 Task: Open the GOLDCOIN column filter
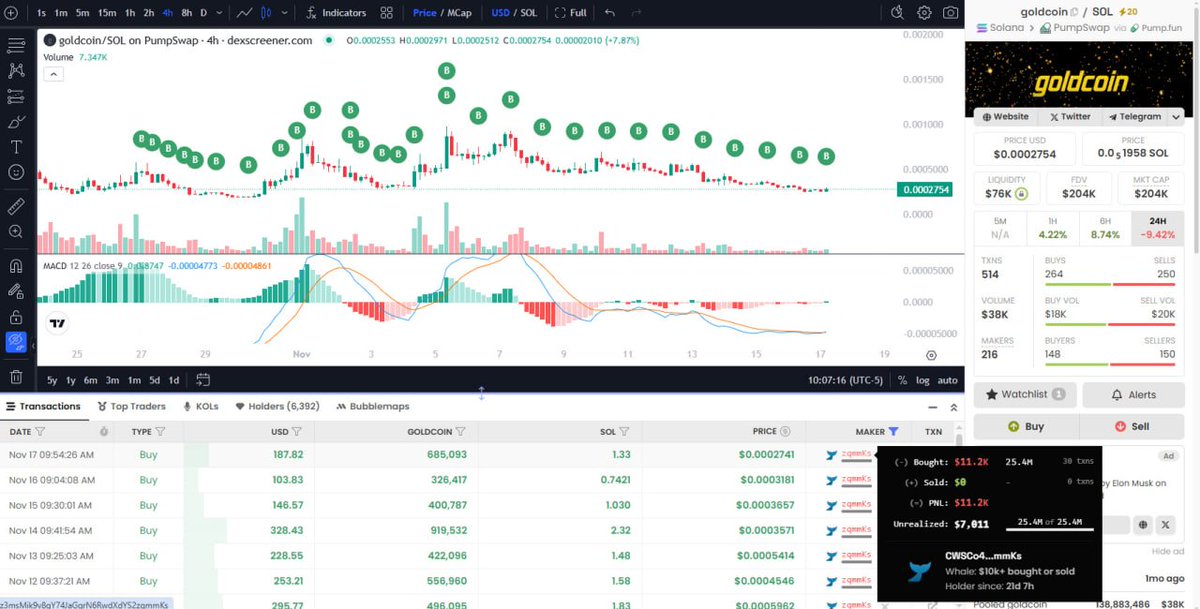(460, 432)
